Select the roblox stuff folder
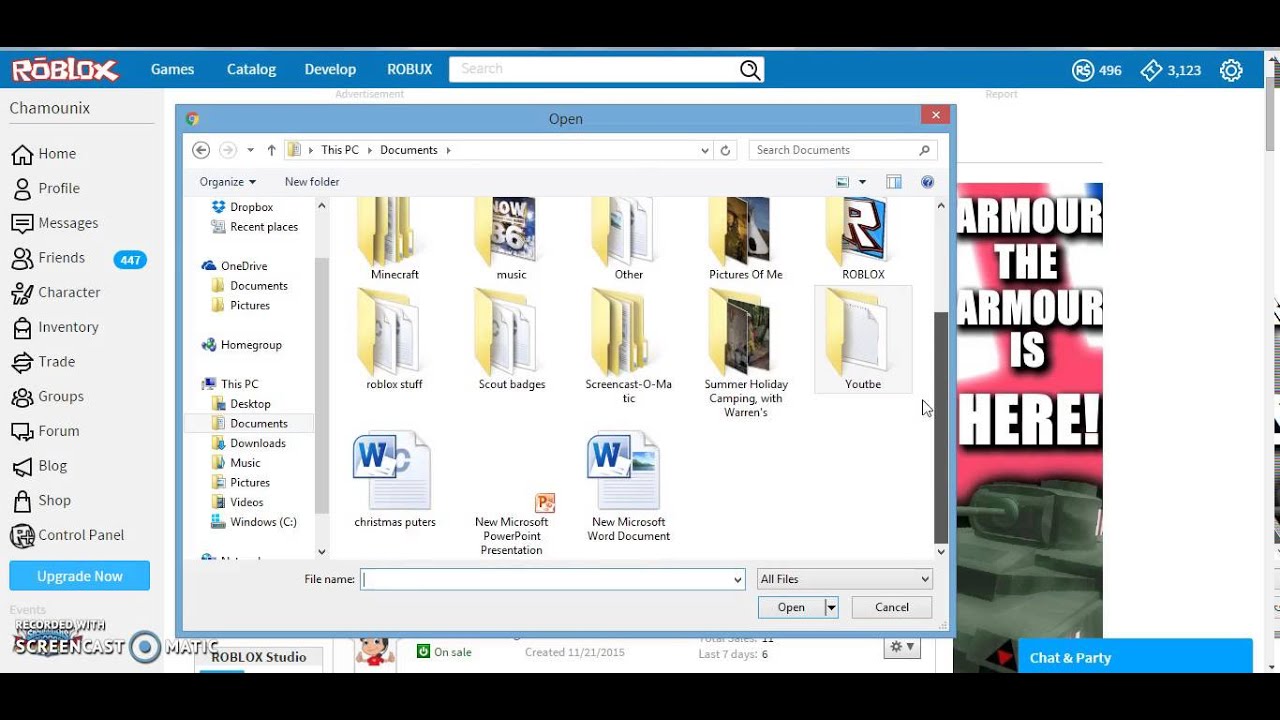This screenshot has width=1280, height=720. coord(395,340)
